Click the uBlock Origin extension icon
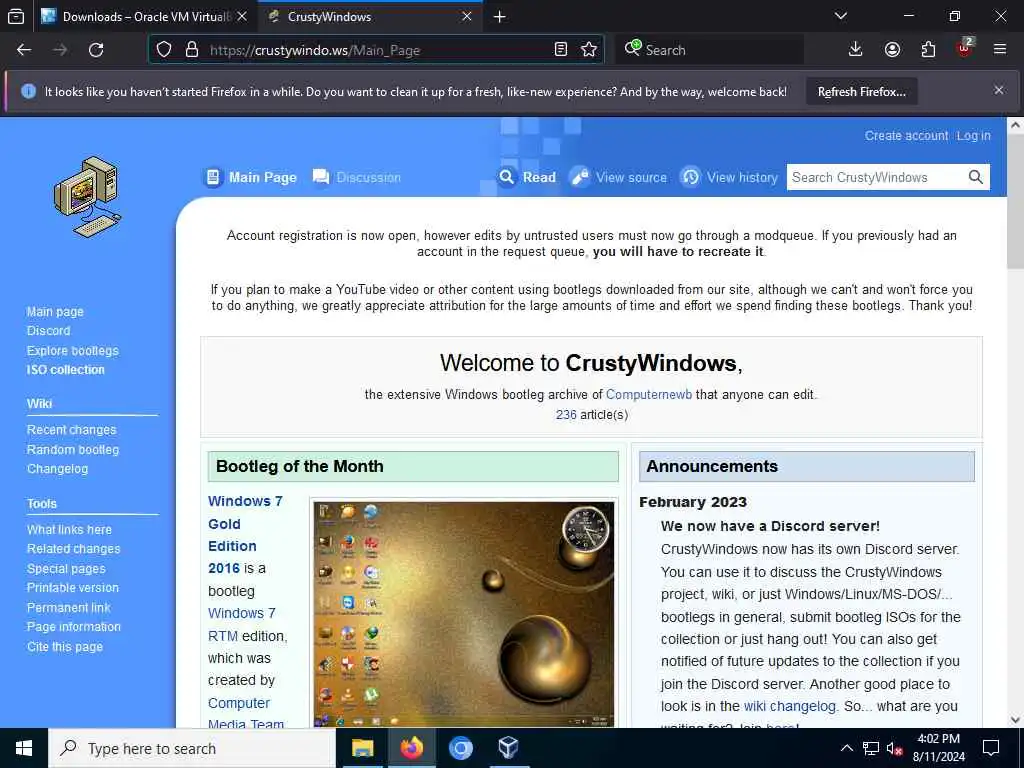1024x768 pixels. (x=965, y=48)
